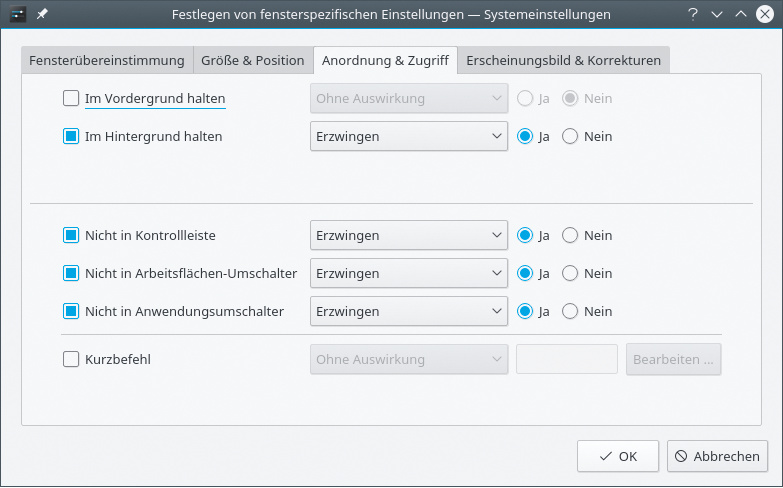Open the 'Größe & Position' tab

pyautogui.click(x=252, y=60)
